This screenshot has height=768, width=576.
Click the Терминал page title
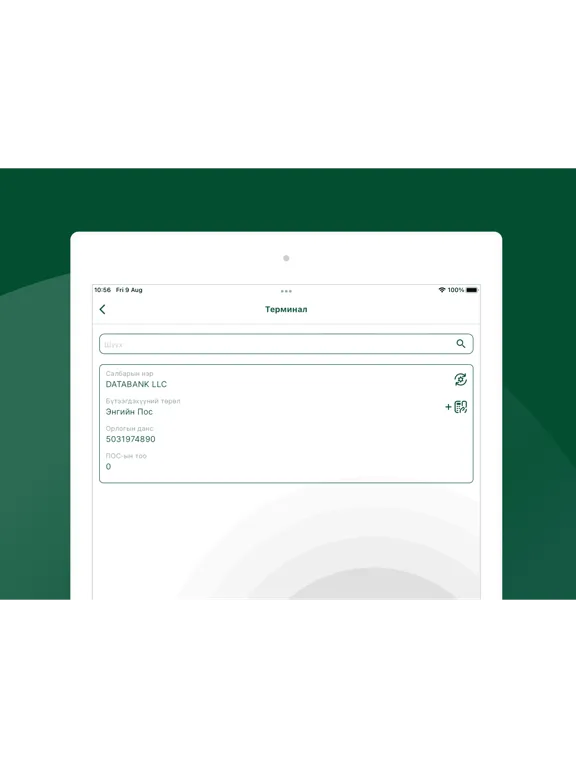click(x=286, y=309)
